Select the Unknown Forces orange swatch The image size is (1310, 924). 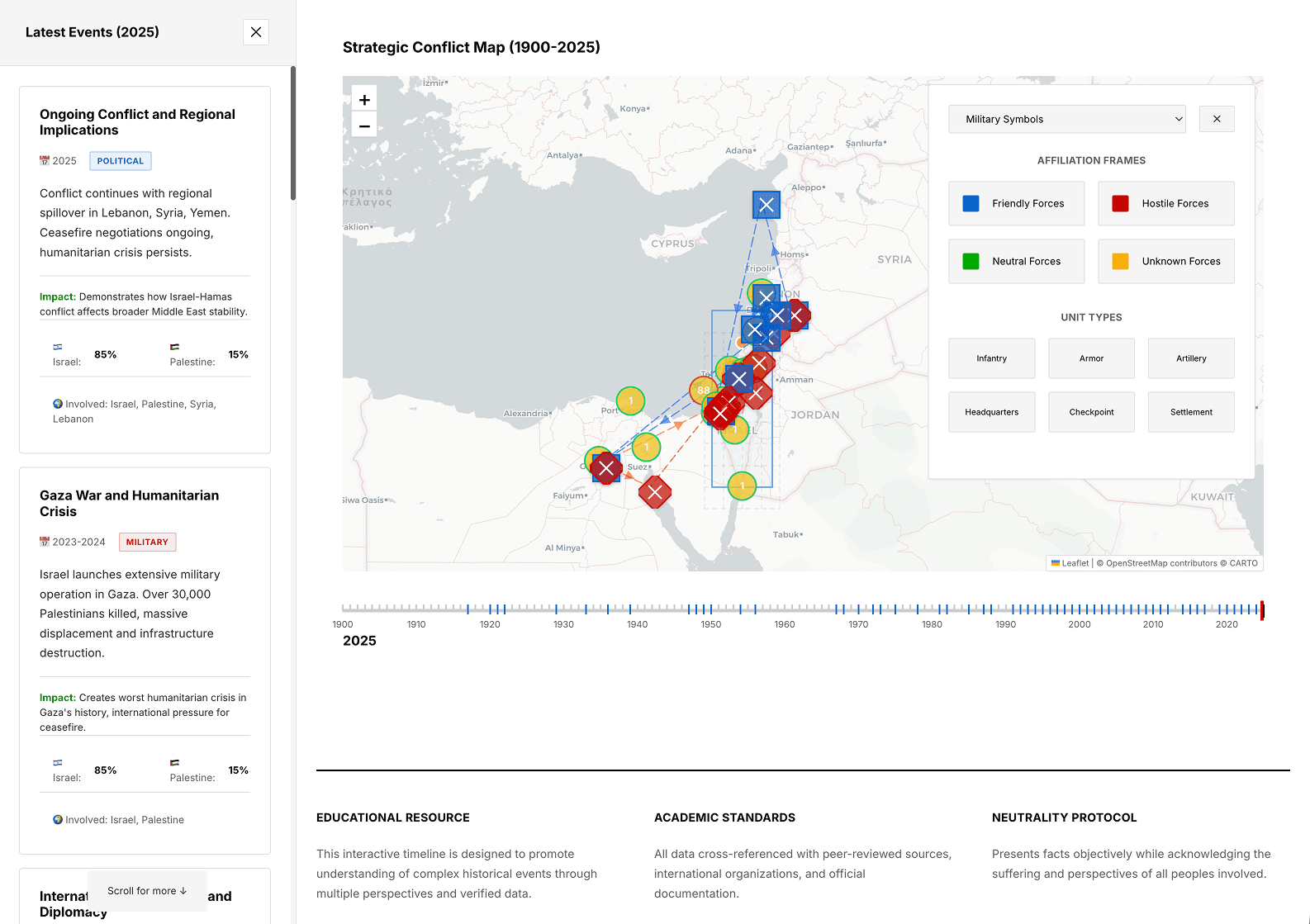[x=1120, y=262]
